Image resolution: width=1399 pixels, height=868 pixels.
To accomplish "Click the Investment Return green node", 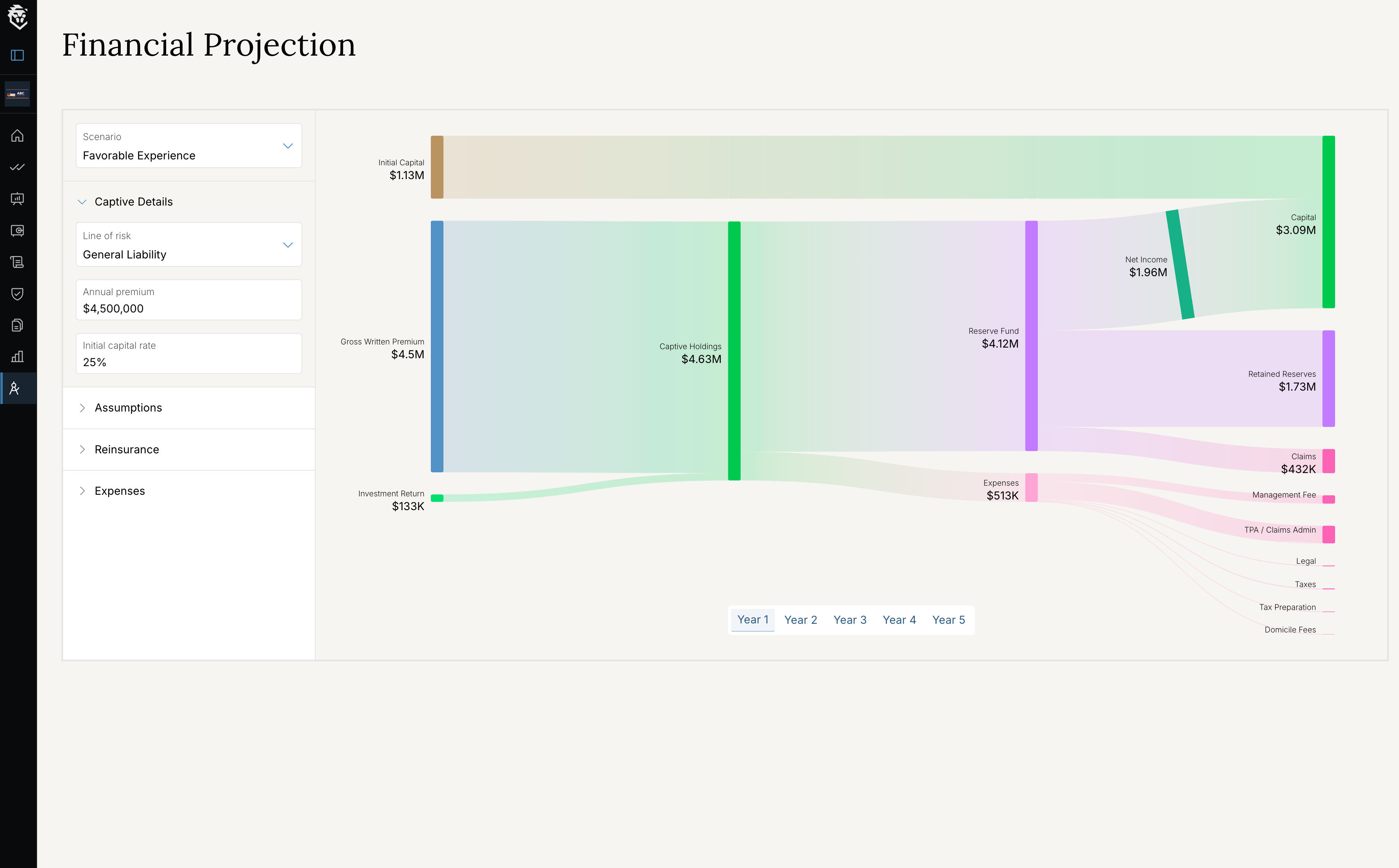I will (x=437, y=498).
